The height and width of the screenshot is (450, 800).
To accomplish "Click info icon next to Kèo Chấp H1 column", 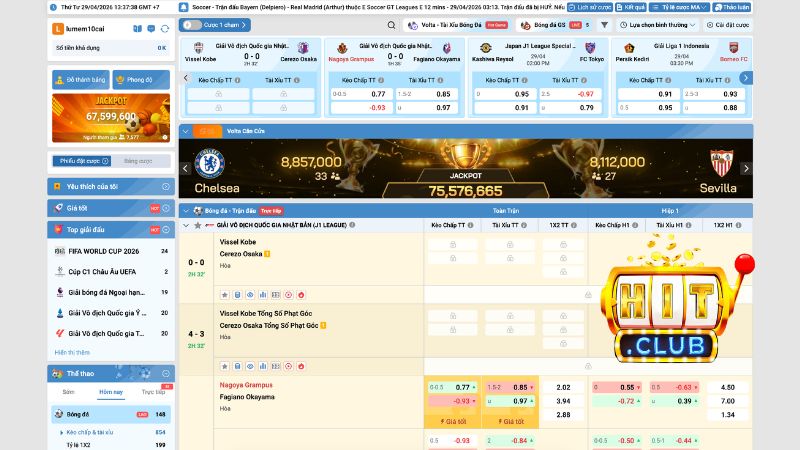I will [x=635, y=225].
